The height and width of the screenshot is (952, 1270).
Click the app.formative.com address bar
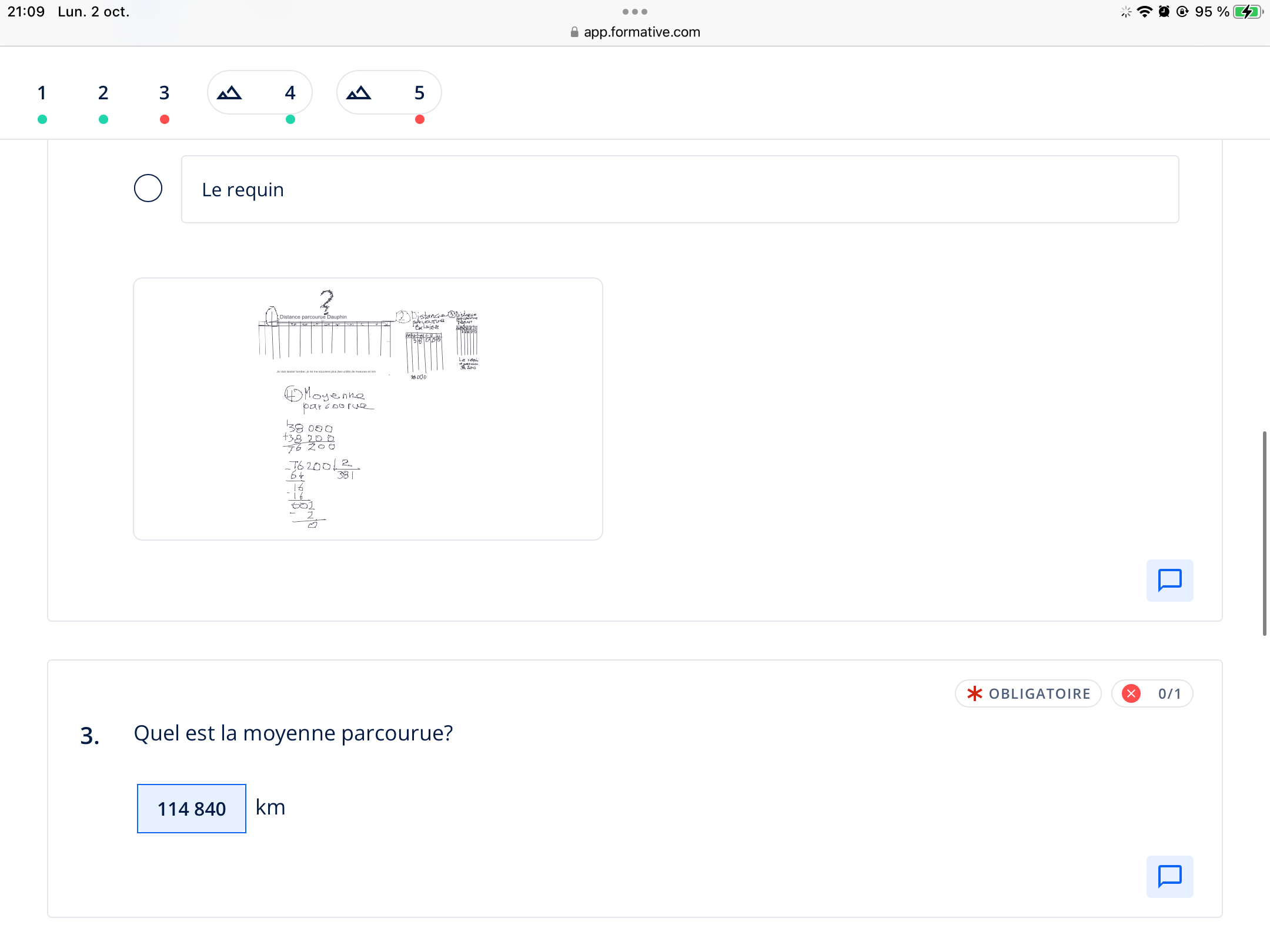click(641, 32)
